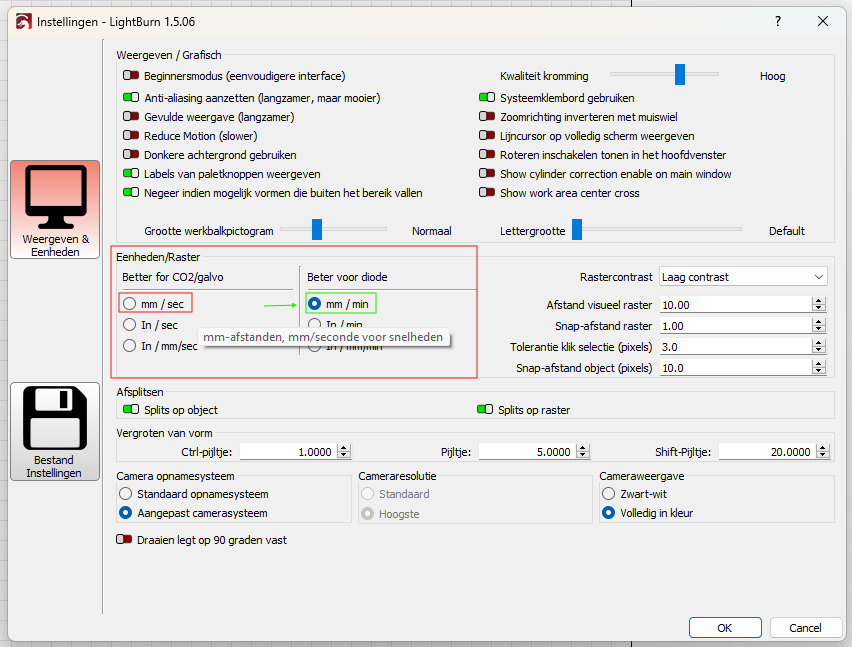The width and height of the screenshot is (852, 647).
Task: Click the Ctrl-pijltje value field
Action: point(288,451)
